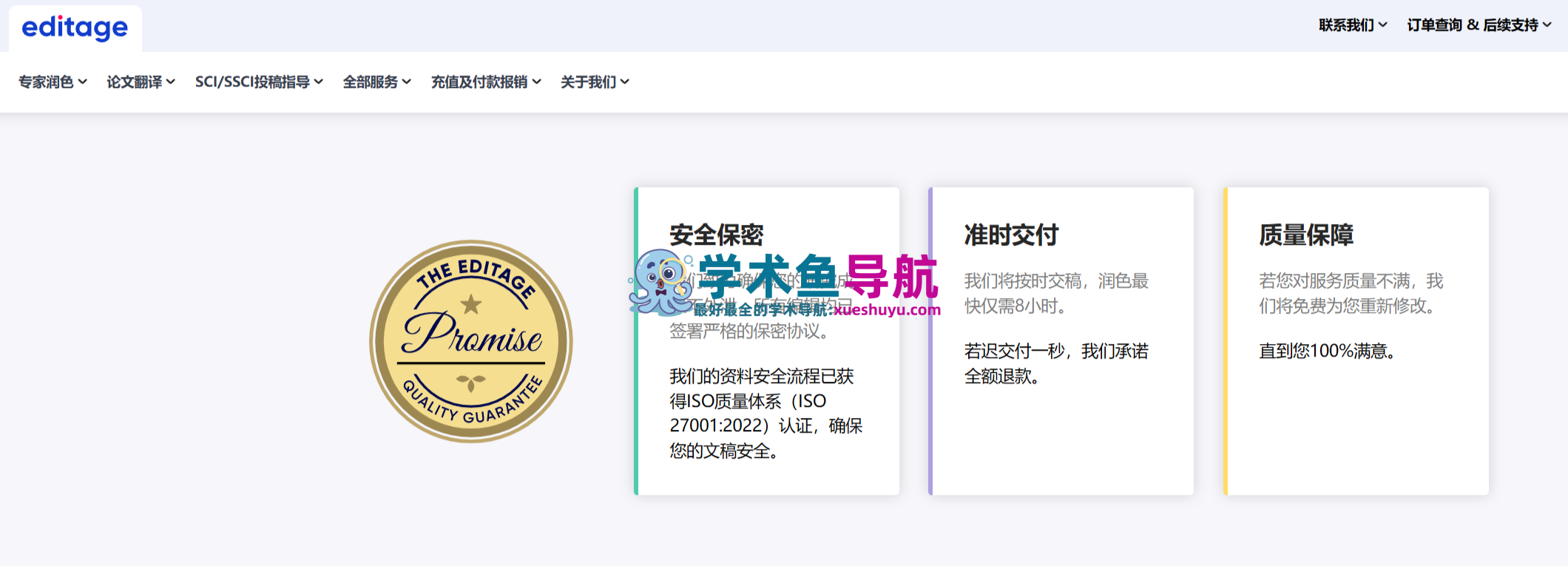Open the SCI/SSCI投稿指导 menu
The width and height of the screenshot is (1568, 566).
pos(259,82)
